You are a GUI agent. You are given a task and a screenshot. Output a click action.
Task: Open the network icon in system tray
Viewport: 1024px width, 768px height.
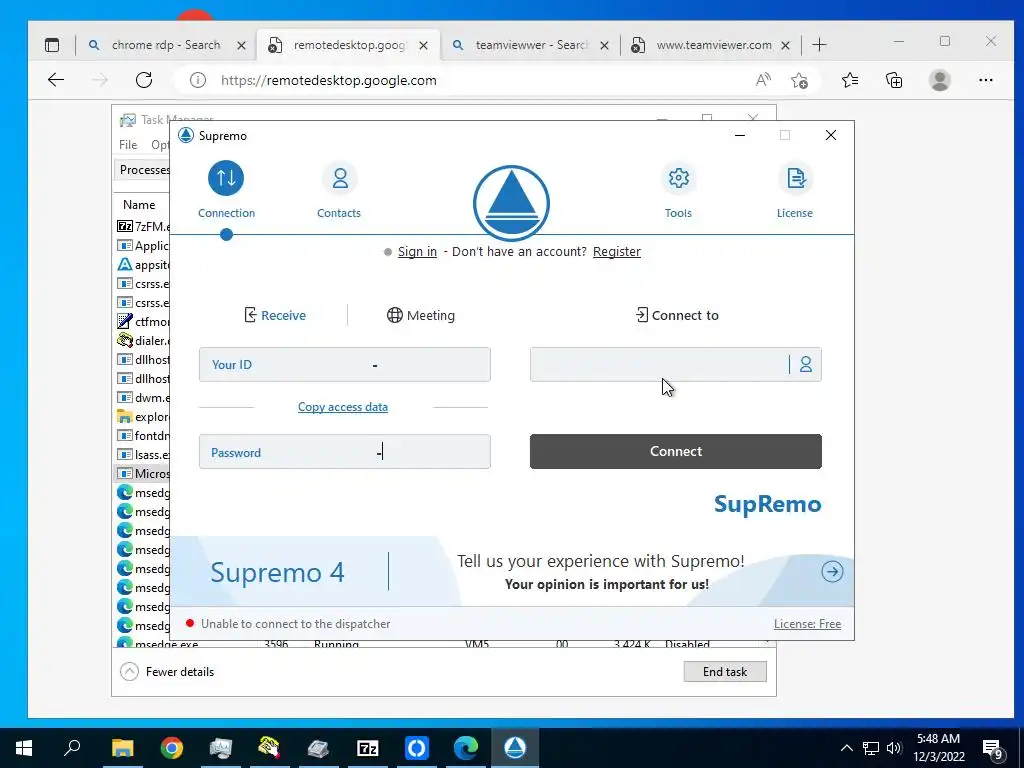tap(871, 748)
